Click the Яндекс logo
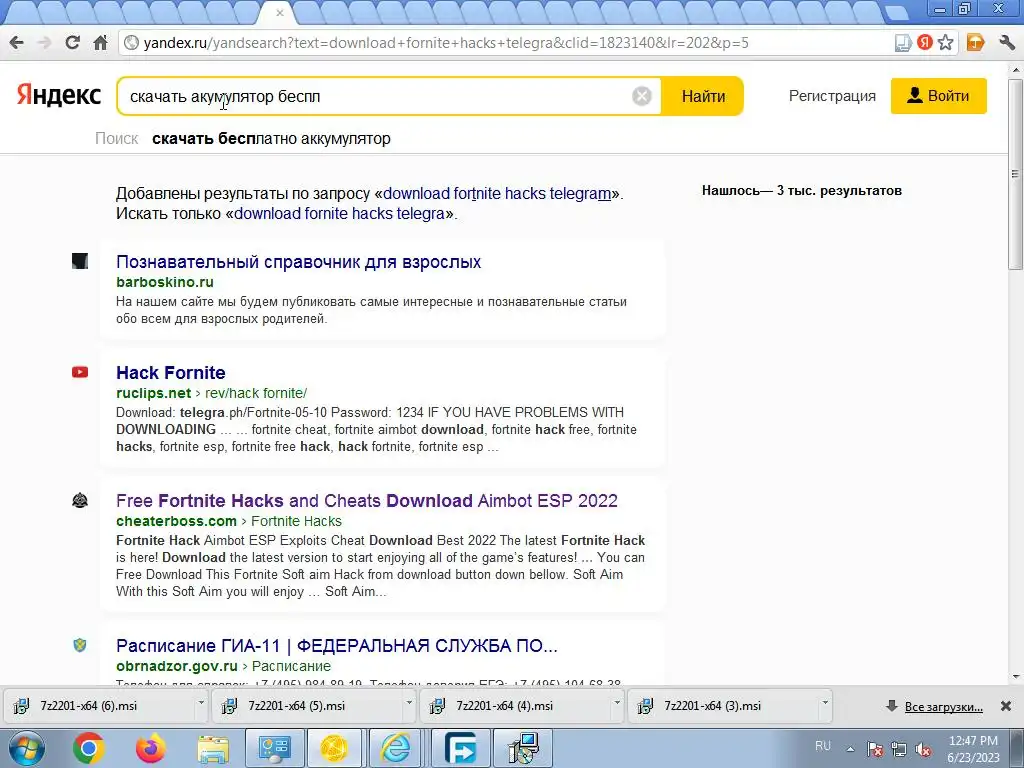The image size is (1024, 768). pos(59,95)
